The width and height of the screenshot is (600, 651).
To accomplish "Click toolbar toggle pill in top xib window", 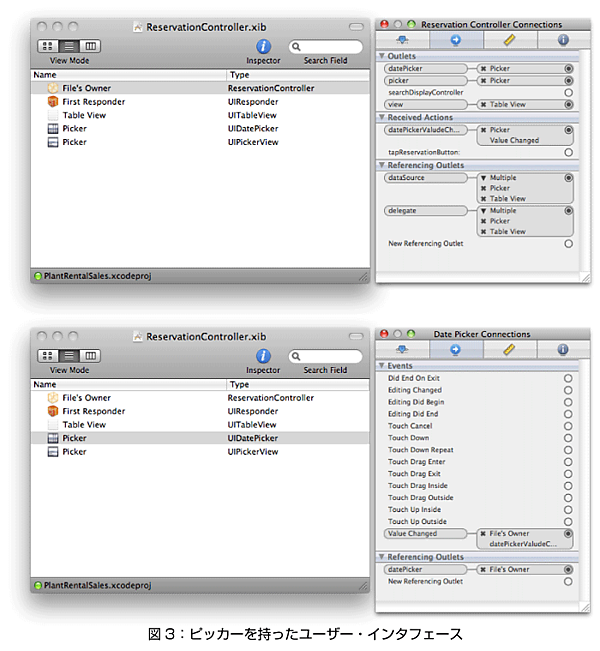I will coord(356,27).
